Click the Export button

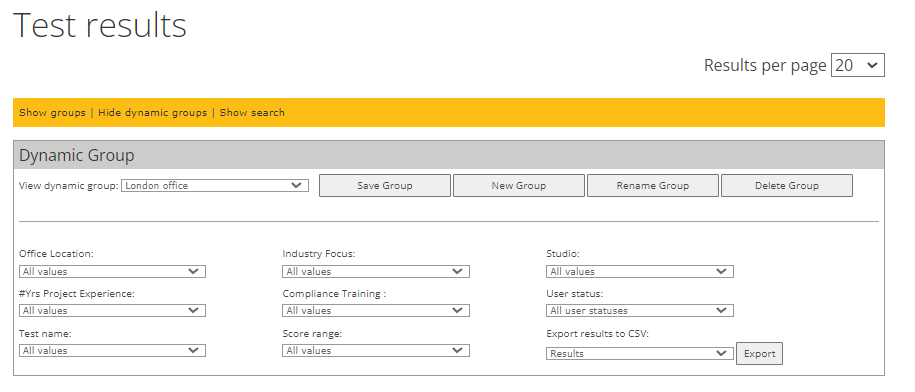759,354
